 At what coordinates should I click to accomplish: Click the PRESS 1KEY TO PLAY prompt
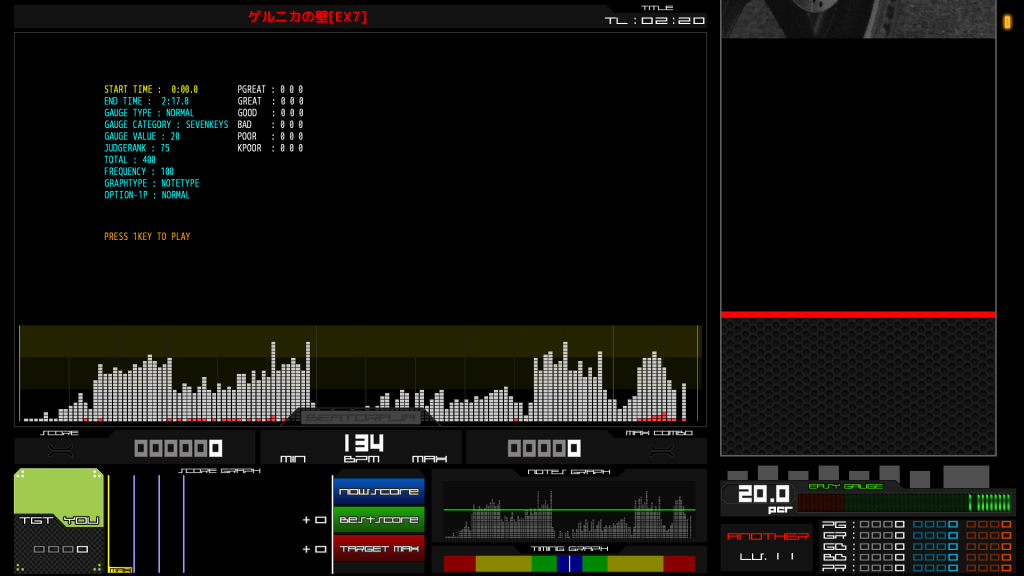(x=147, y=237)
